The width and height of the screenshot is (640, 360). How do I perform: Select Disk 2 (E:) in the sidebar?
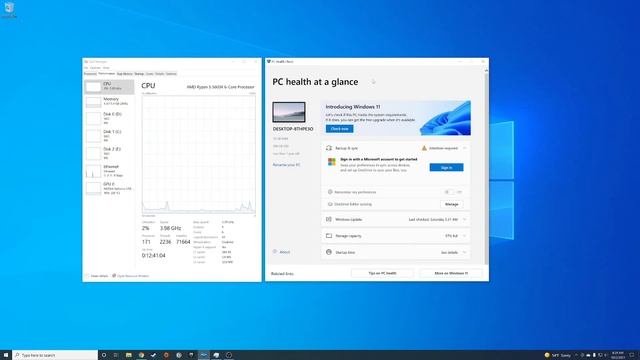coord(109,153)
